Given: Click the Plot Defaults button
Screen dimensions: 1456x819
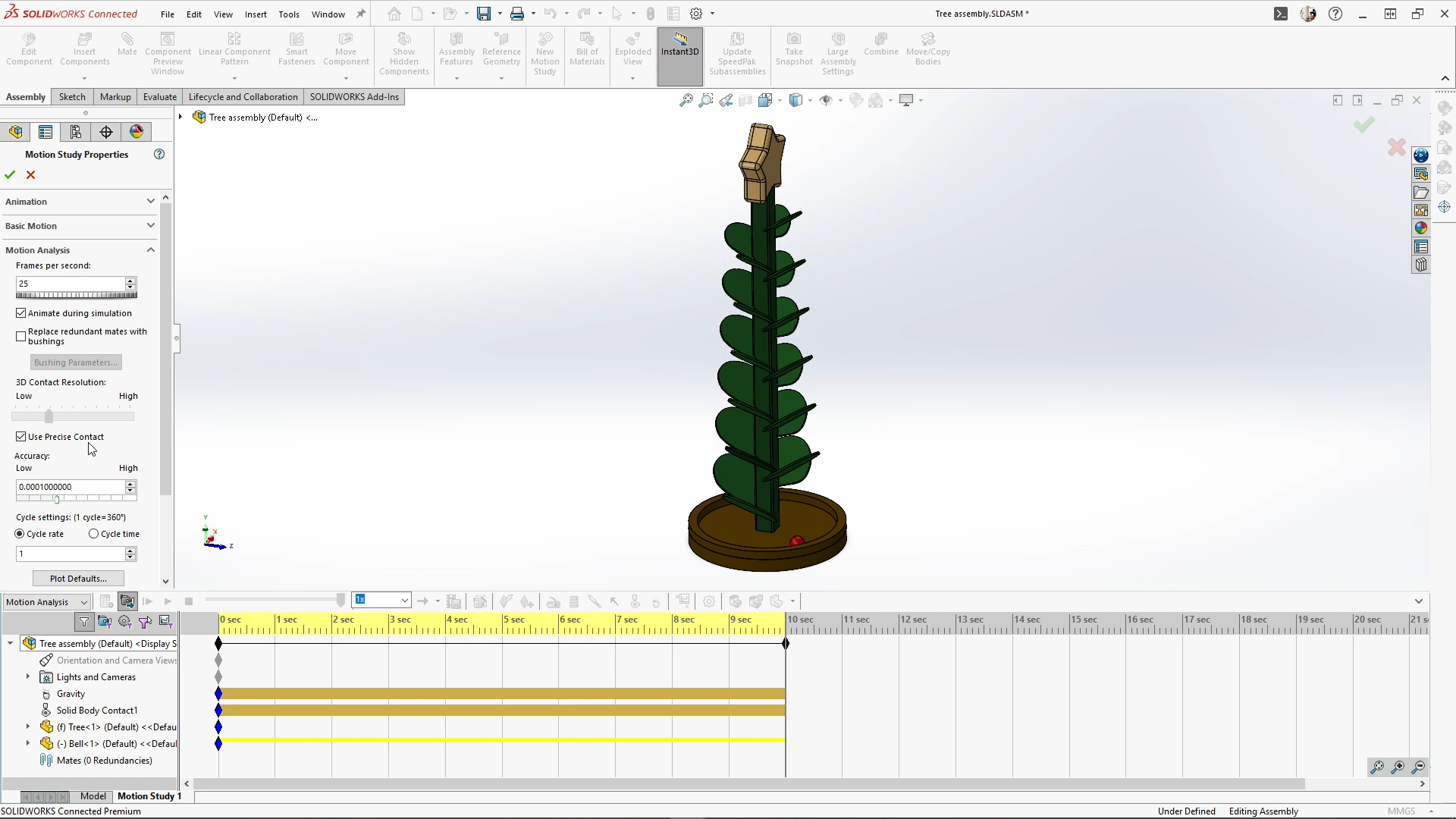Looking at the screenshot, I should pyautogui.click(x=78, y=579).
